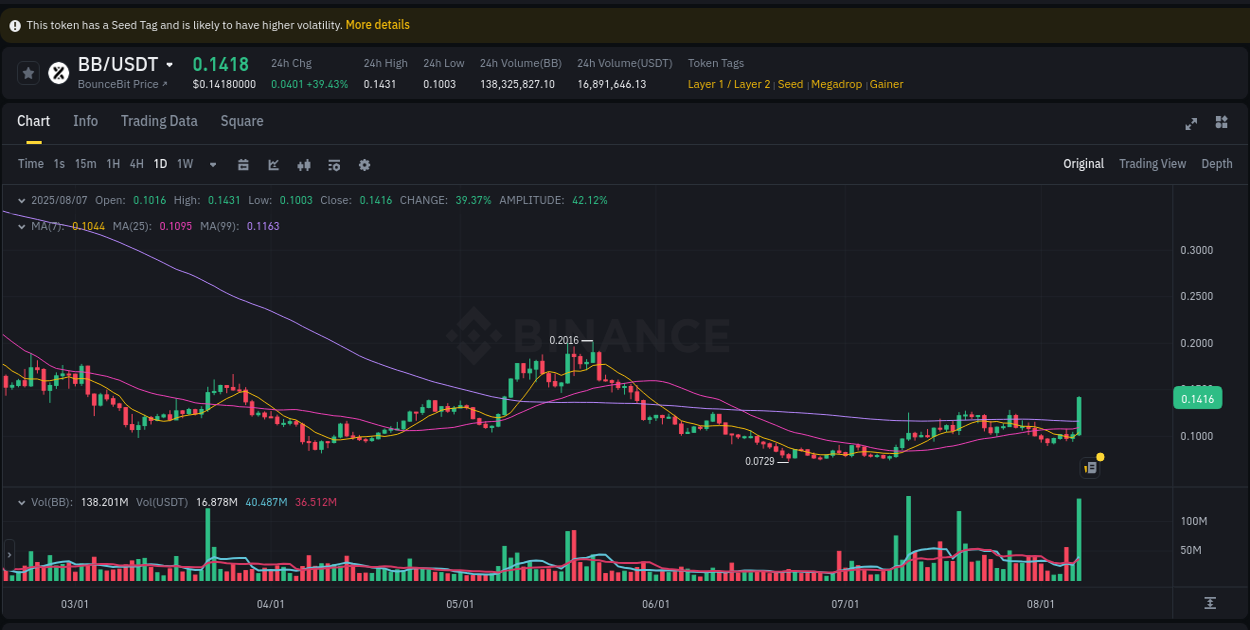
Task: Open the chart settings gear
Action: click(364, 163)
